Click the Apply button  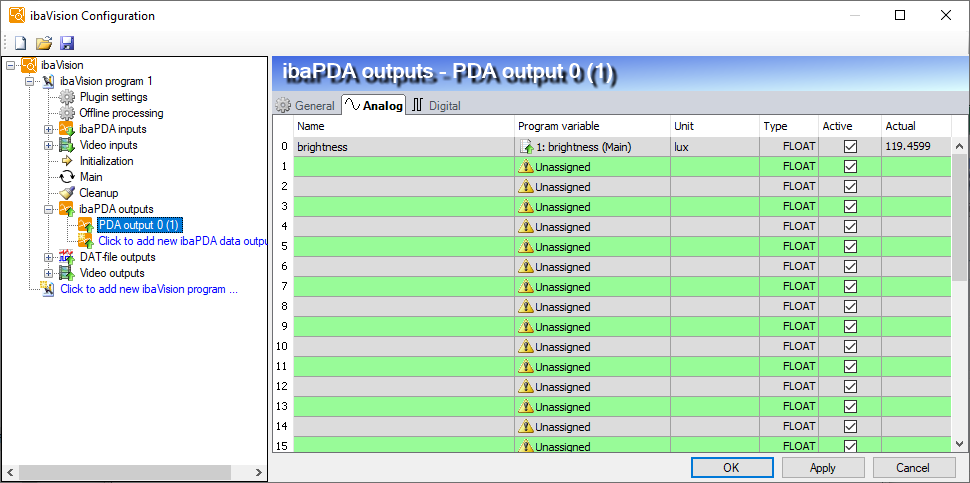click(823, 468)
